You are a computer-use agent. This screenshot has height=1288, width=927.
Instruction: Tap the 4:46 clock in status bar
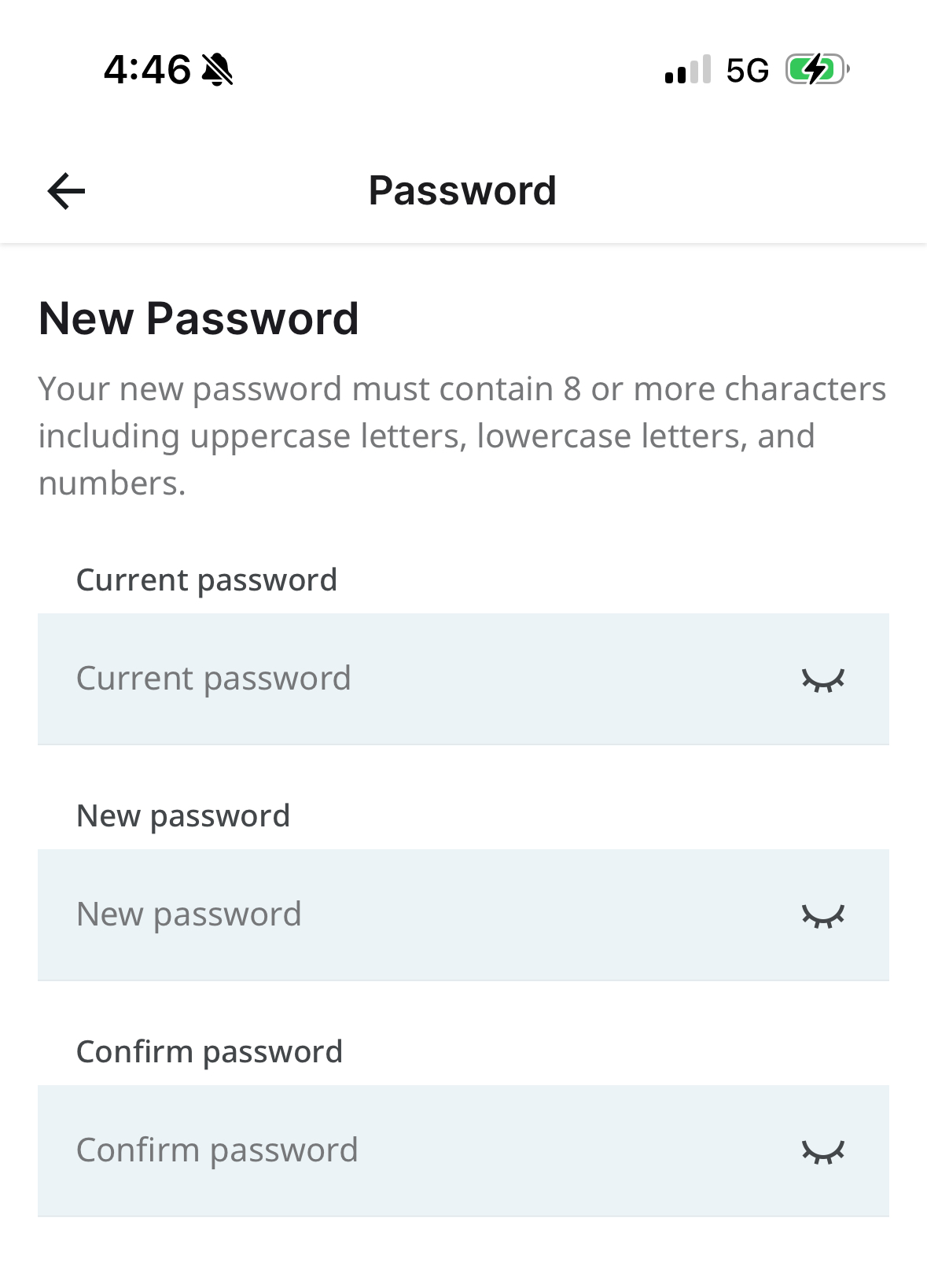point(147,69)
